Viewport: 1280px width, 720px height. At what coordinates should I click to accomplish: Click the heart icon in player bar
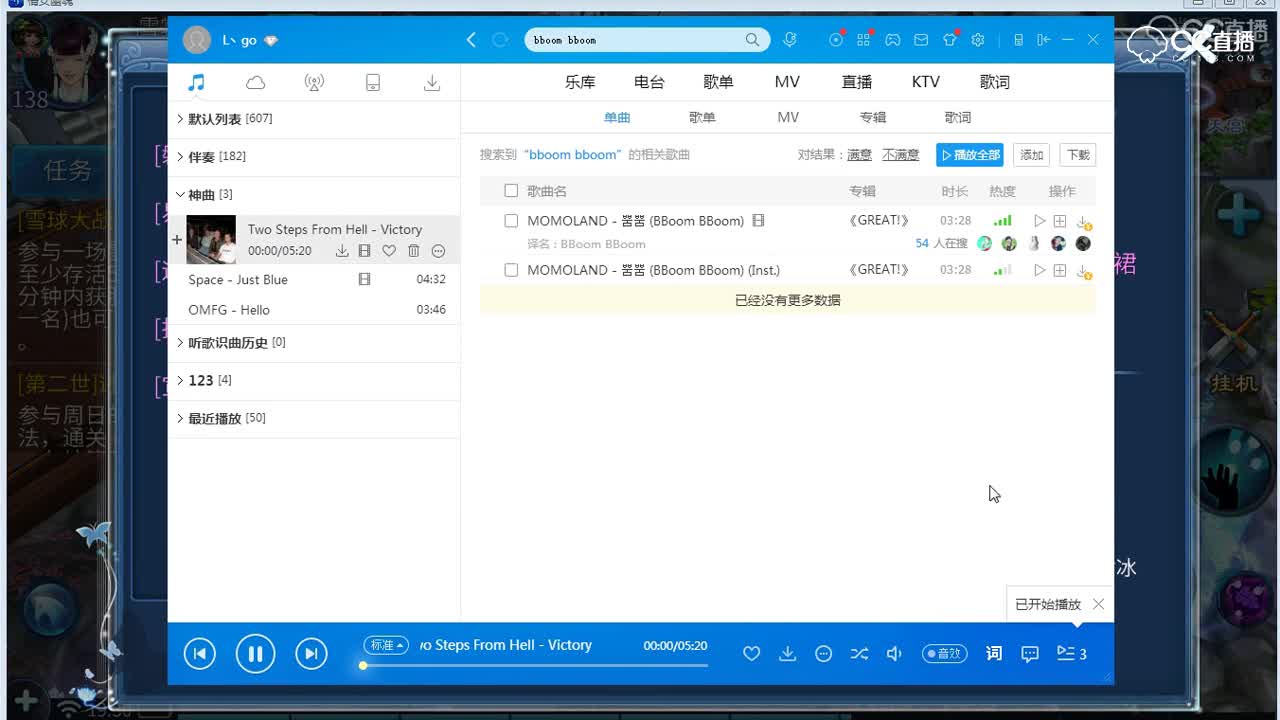tap(752, 654)
